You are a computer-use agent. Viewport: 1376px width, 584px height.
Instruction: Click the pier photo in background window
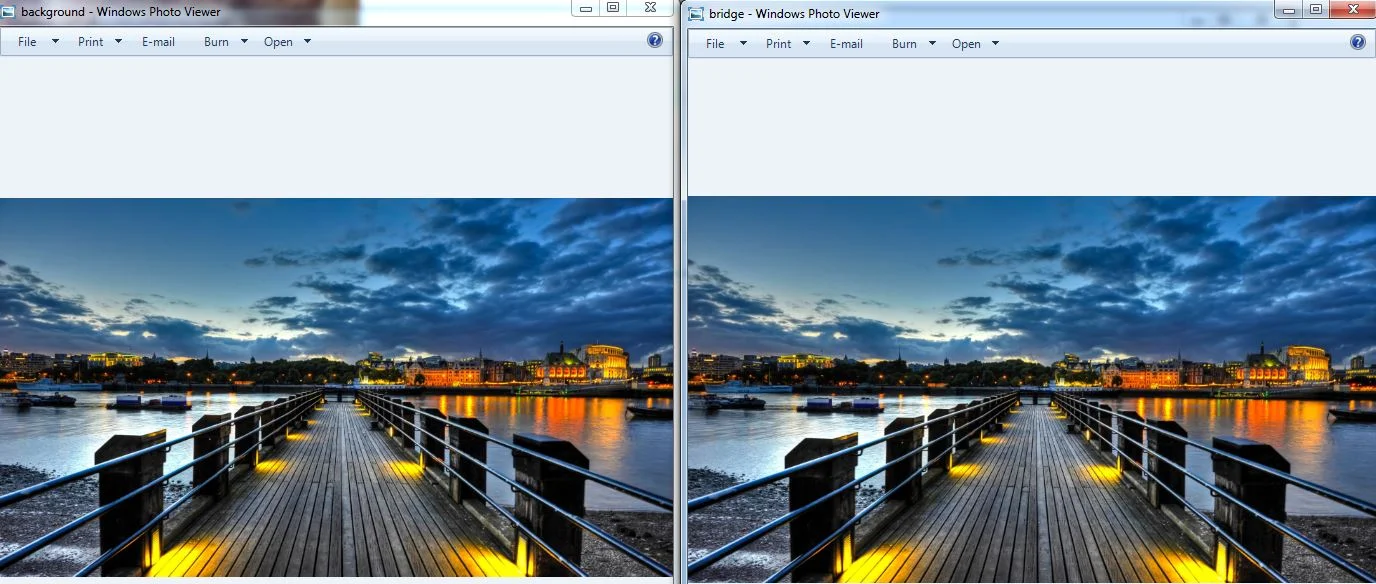336,387
